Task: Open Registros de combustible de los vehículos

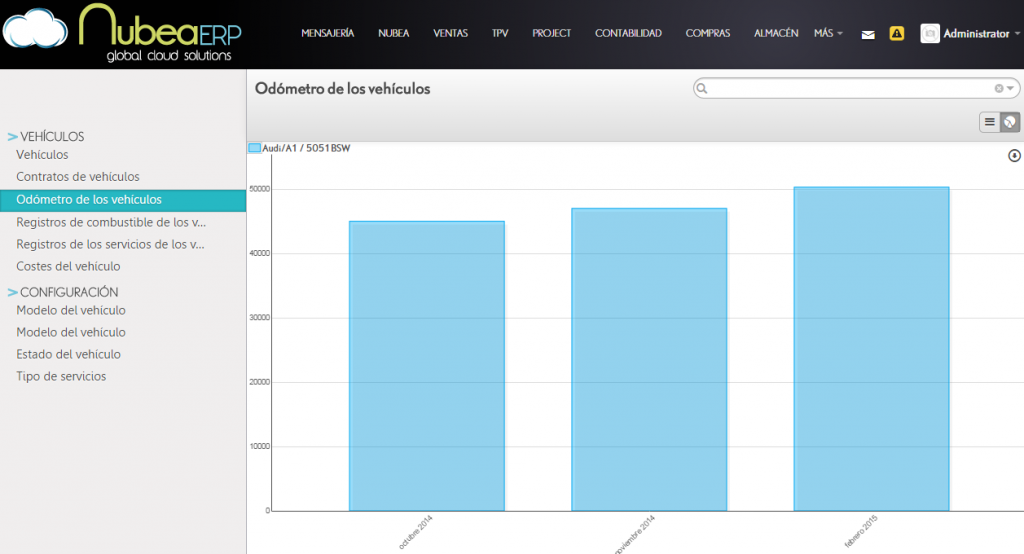Action: click(111, 223)
